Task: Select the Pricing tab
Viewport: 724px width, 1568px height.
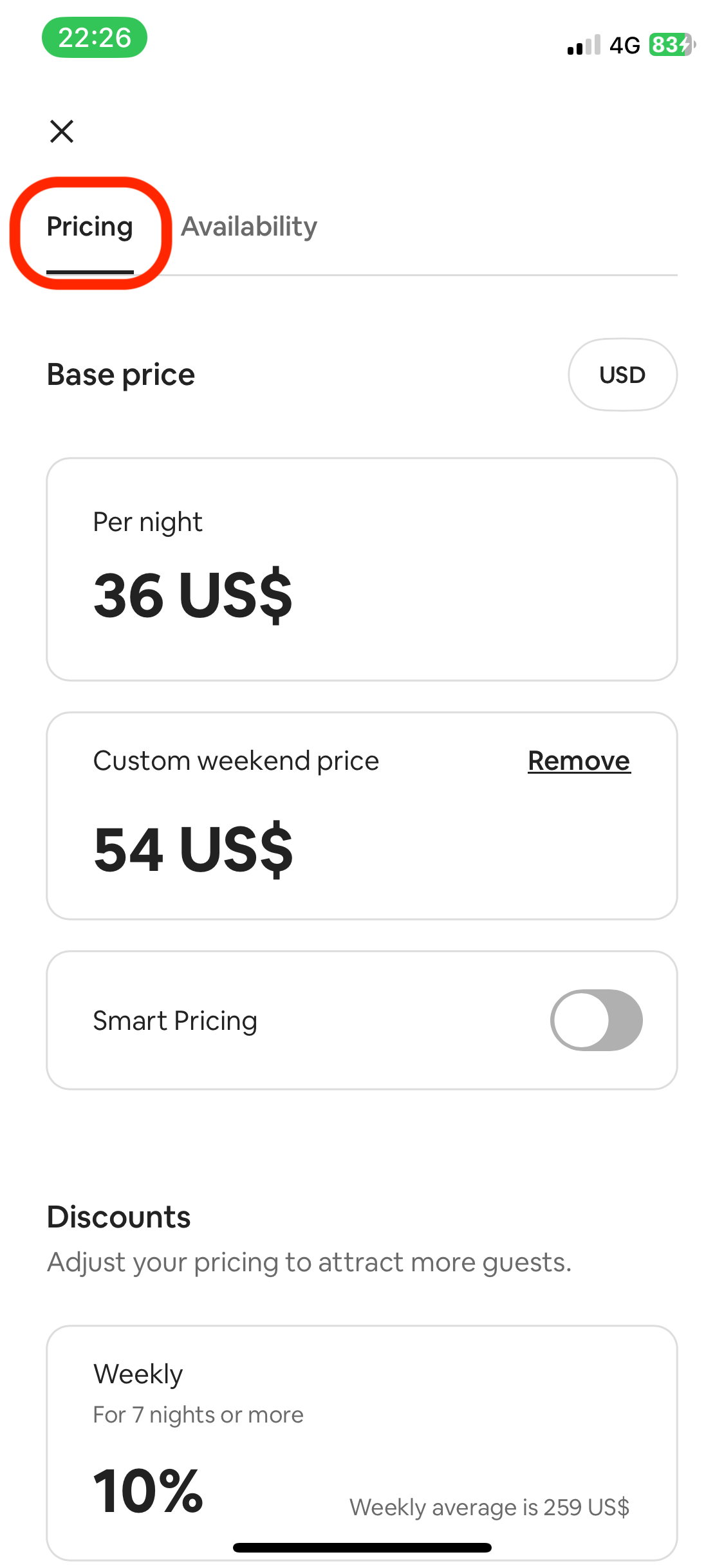Action: 90,227
